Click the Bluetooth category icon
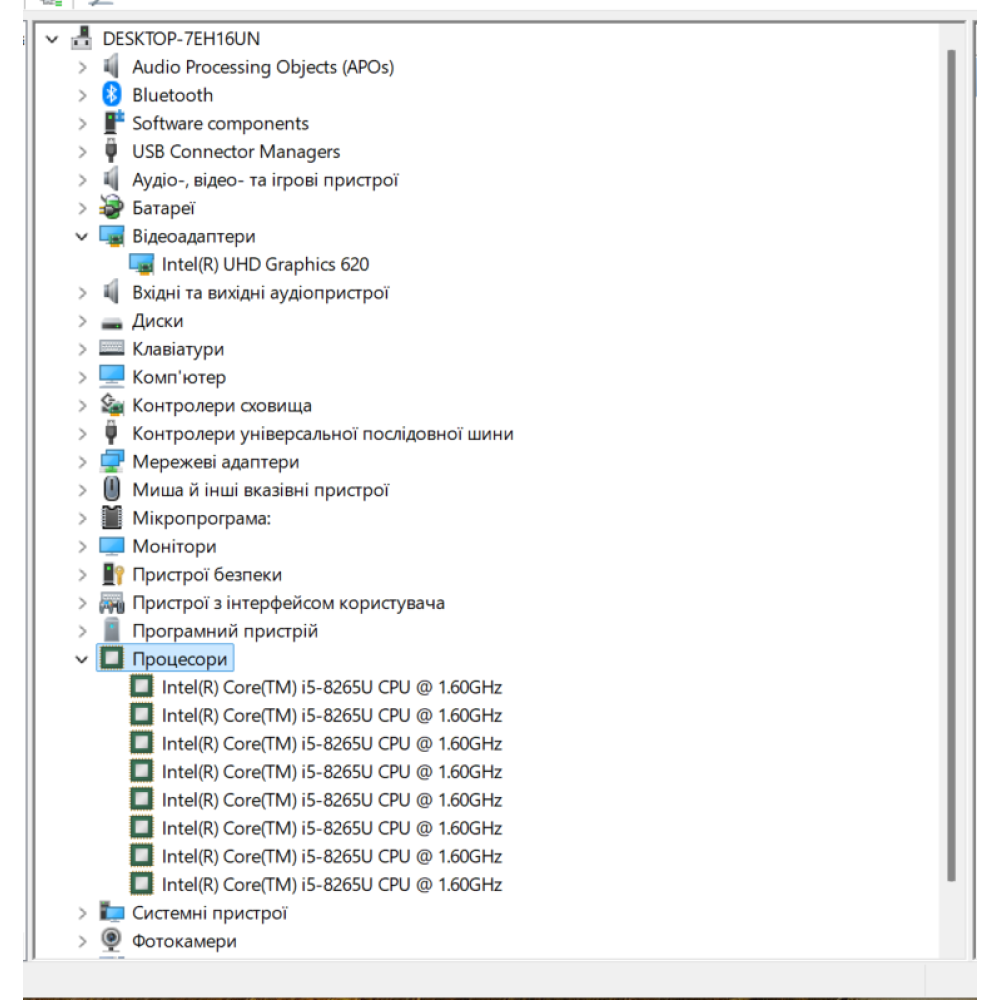This screenshot has width=1000, height=1000. 111,95
